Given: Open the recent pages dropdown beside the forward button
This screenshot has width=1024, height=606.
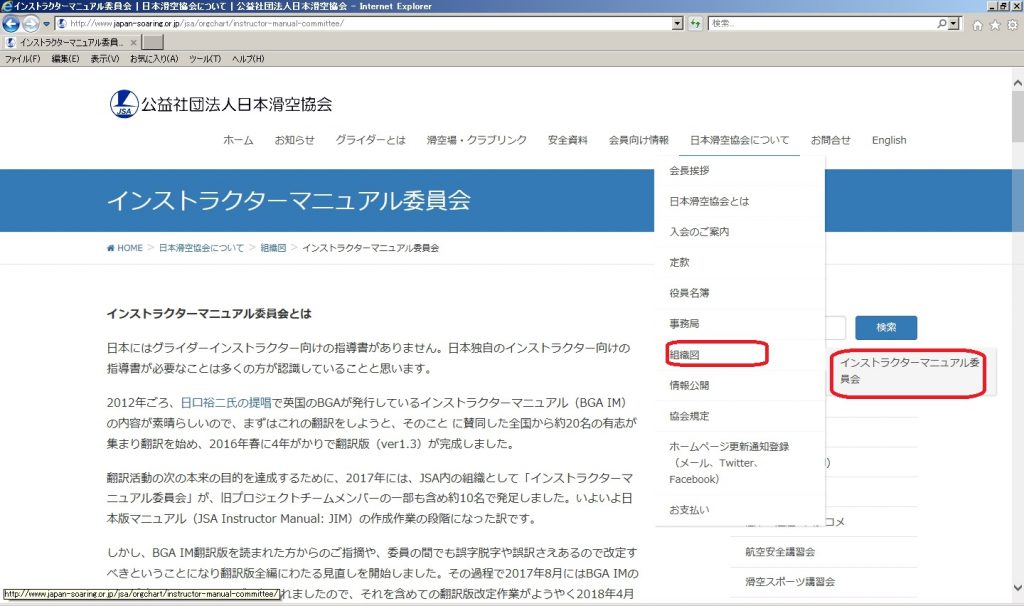Looking at the screenshot, I should 46,24.
